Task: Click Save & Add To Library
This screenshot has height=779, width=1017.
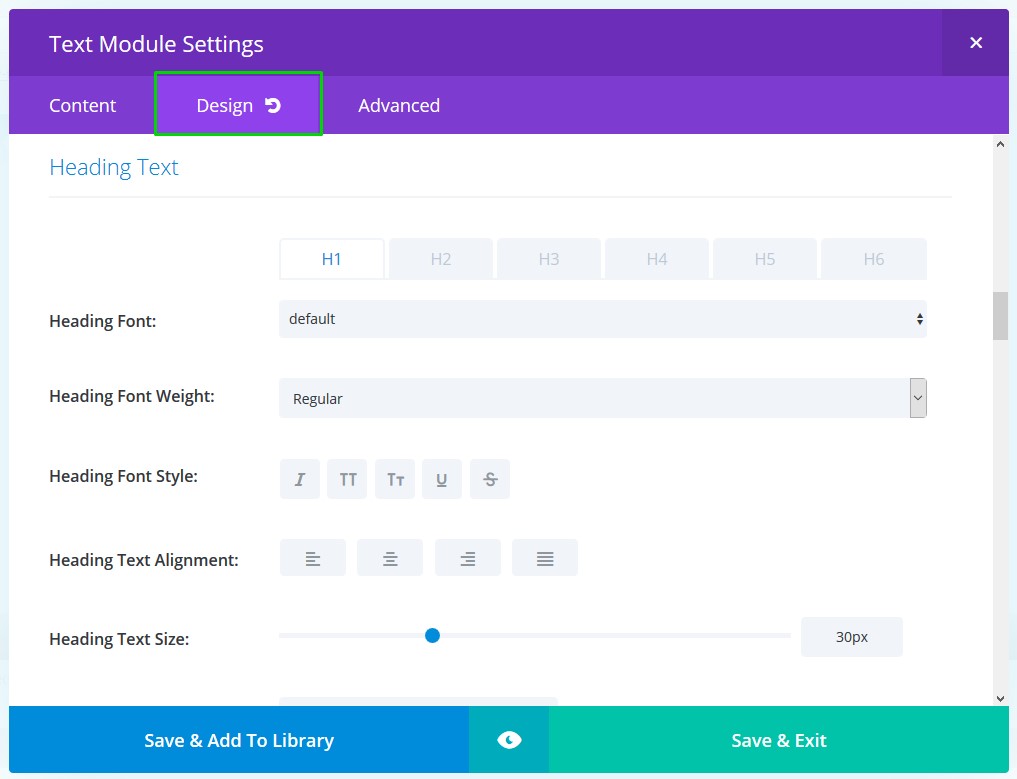Action: tap(239, 740)
